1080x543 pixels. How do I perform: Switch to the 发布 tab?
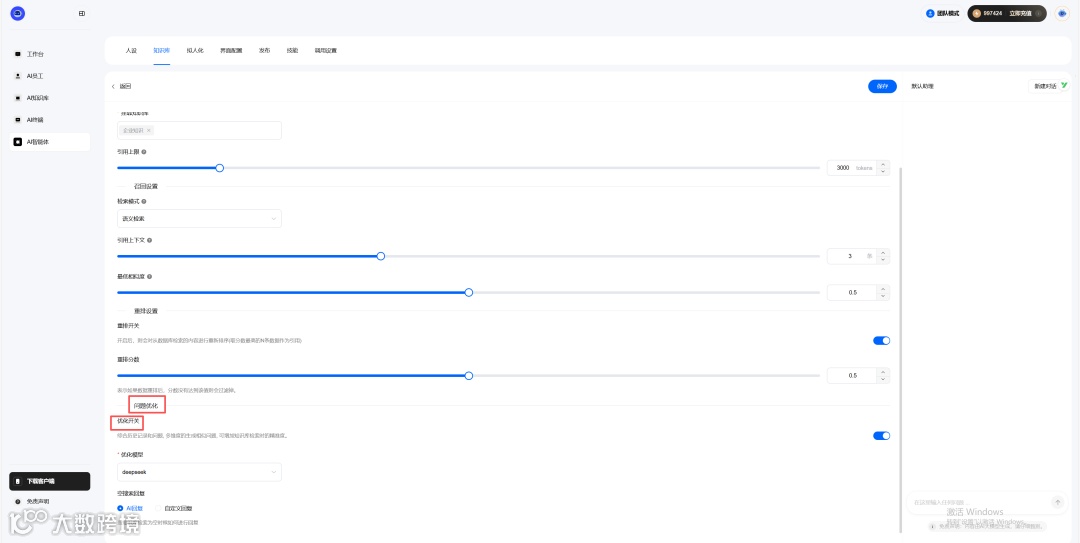tap(264, 49)
